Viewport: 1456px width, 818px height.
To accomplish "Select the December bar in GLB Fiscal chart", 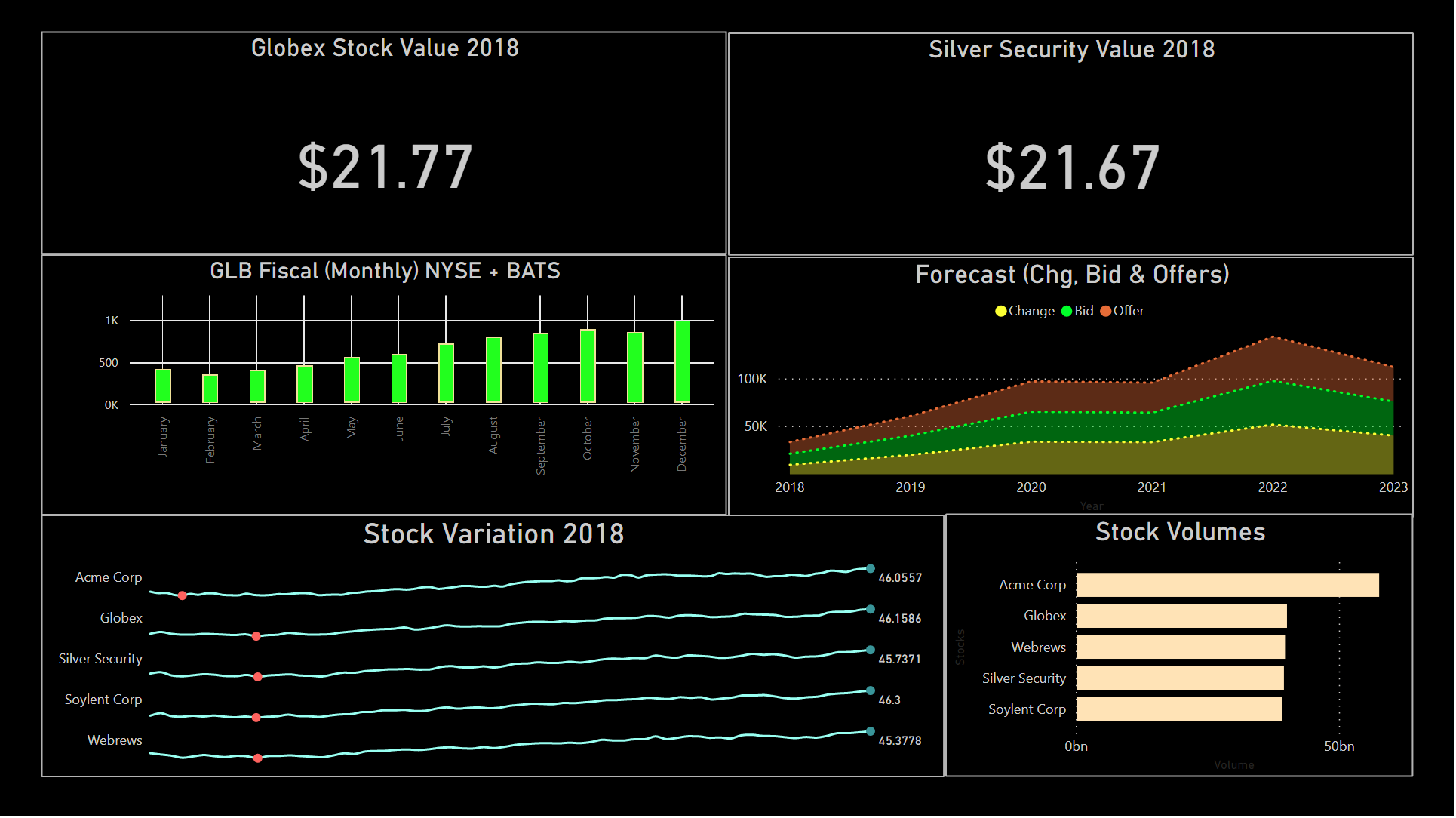I will [x=682, y=362].
